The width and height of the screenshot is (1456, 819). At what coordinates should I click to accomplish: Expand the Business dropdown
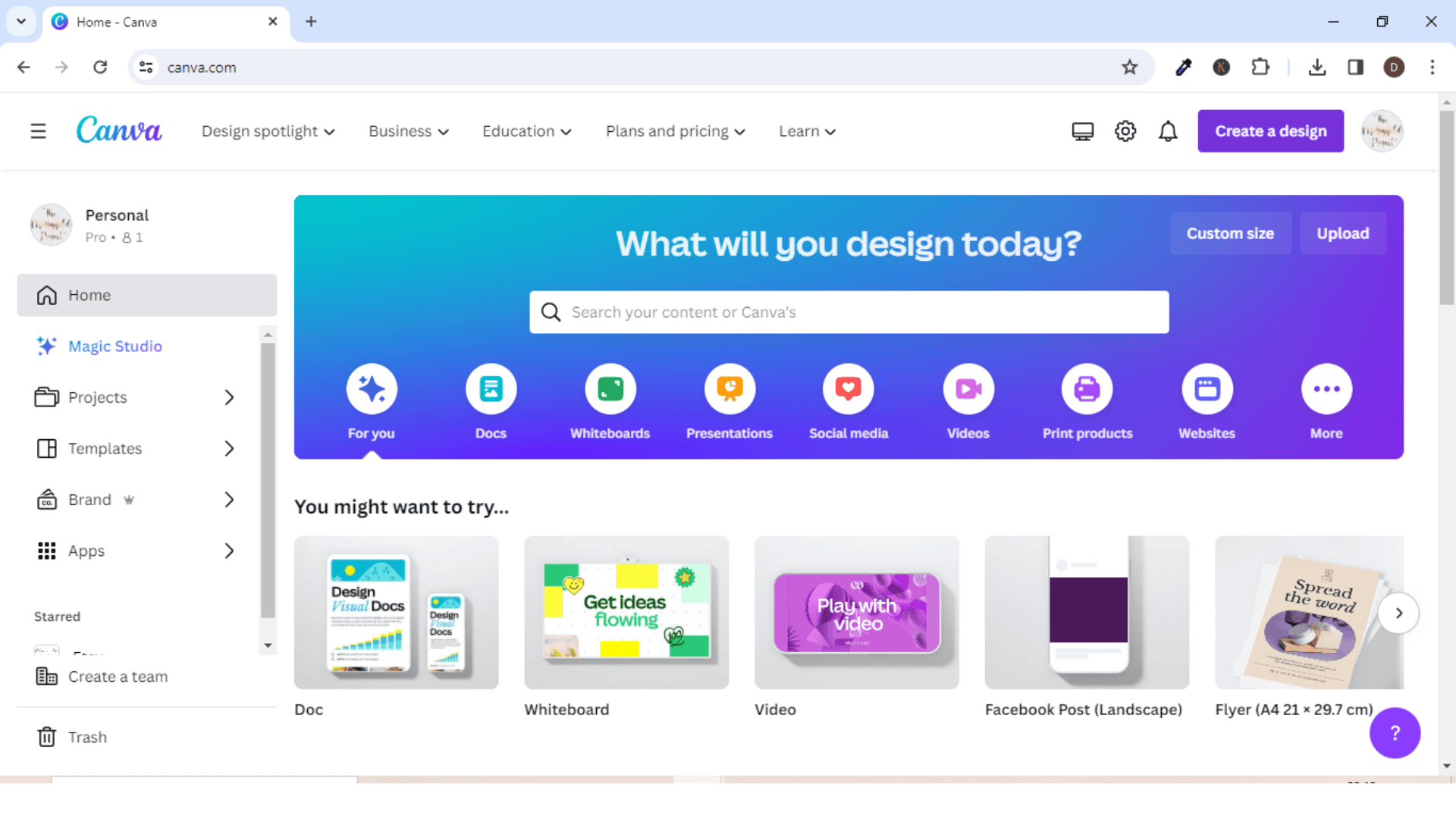pyautogui.click(x=409, y=131)
